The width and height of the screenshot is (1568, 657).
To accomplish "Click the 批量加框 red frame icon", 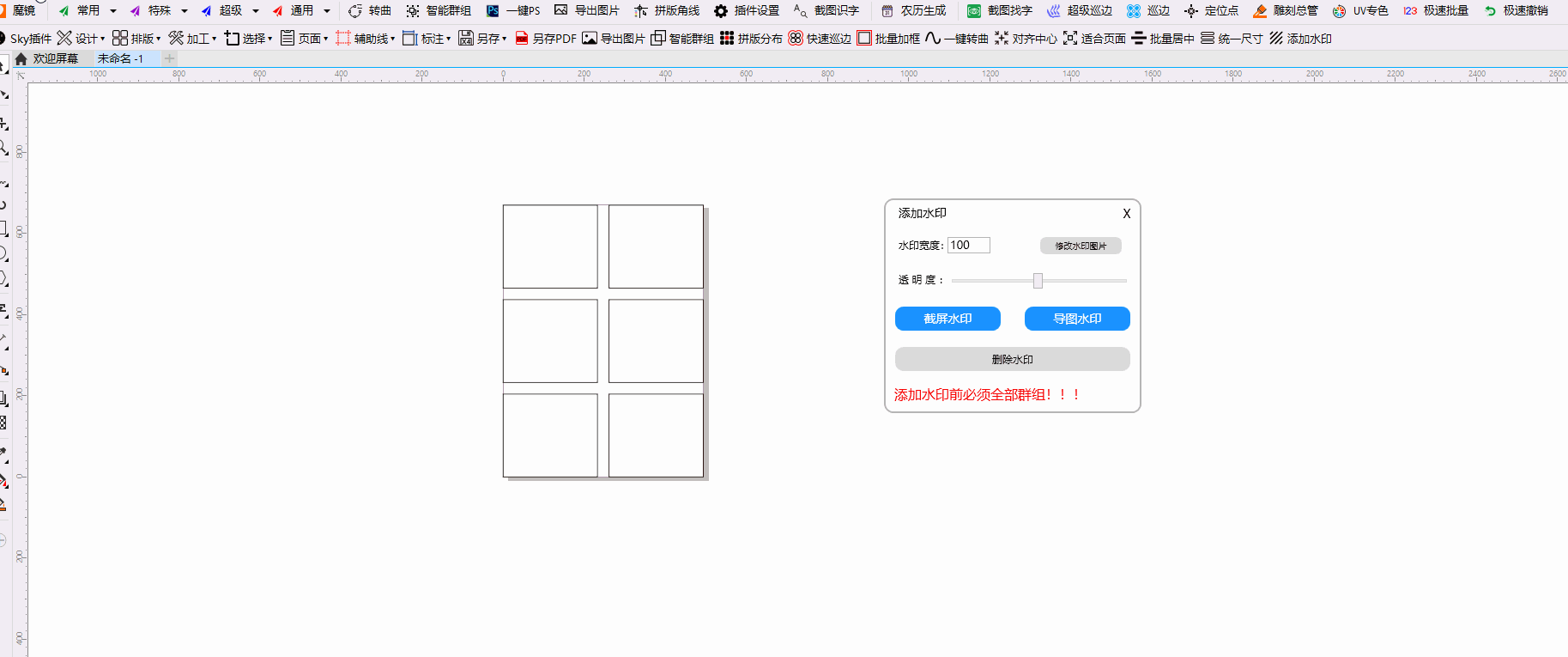I will pos(864,38).
